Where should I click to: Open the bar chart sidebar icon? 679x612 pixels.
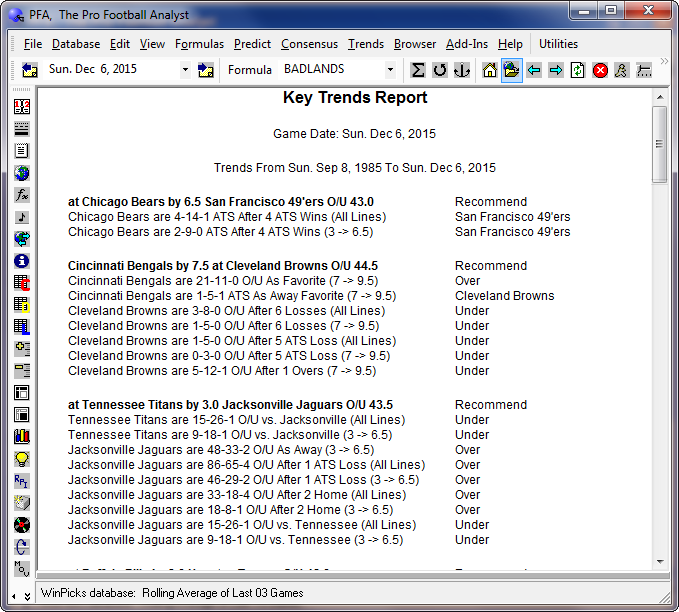coord(22,437)
